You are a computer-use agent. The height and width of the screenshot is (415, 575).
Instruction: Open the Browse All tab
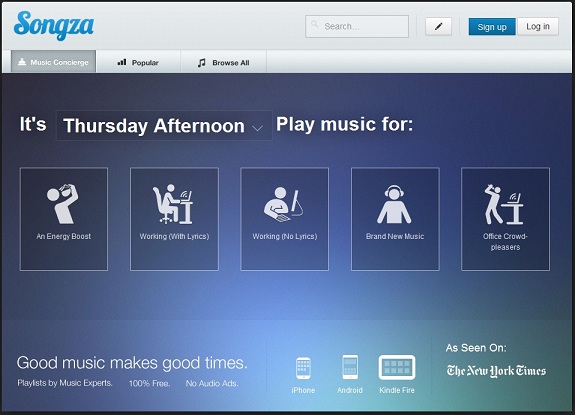coord(223,63)
